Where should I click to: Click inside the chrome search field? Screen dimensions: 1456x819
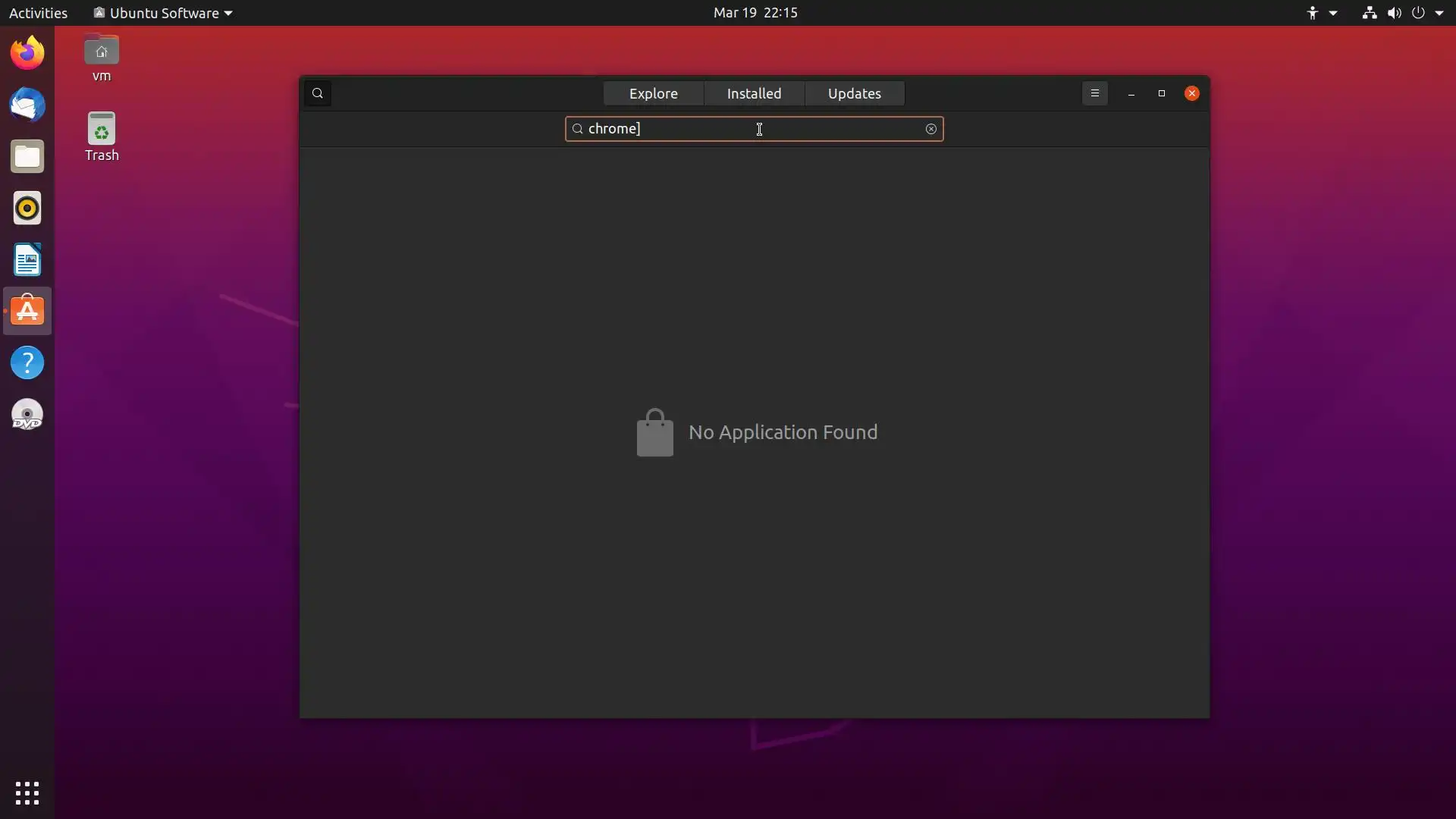(x=751, y=129)
